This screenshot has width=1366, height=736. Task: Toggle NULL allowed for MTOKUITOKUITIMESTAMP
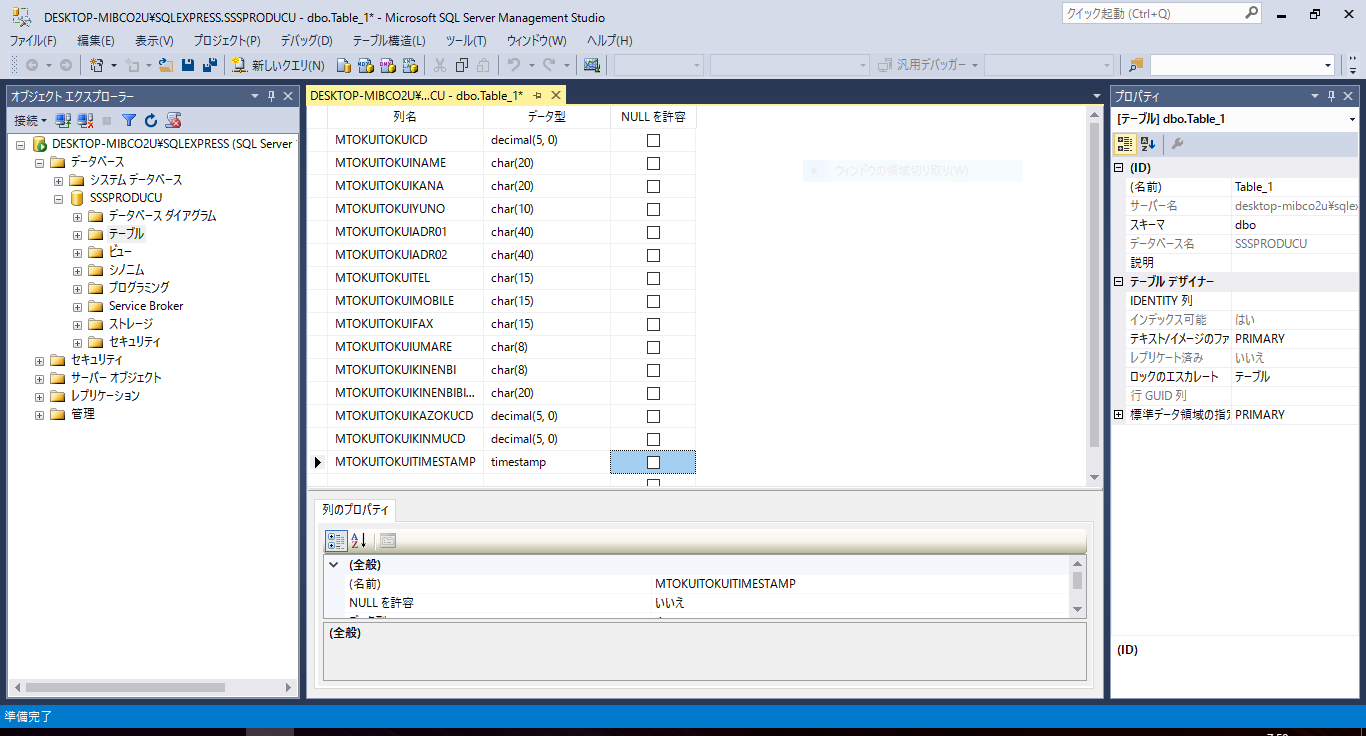click(x=653, y=462)
